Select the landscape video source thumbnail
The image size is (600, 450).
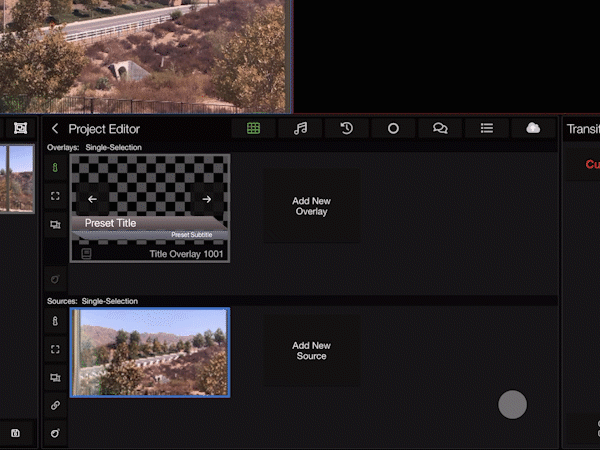(150, 352)
